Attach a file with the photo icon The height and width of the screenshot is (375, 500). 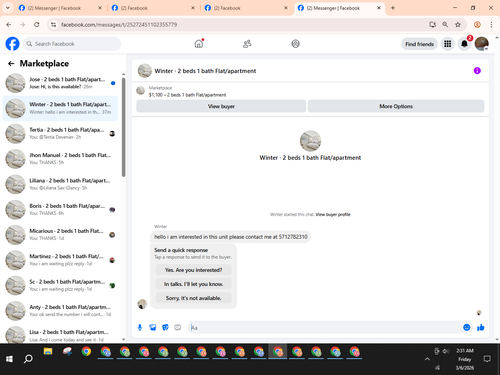153,327
